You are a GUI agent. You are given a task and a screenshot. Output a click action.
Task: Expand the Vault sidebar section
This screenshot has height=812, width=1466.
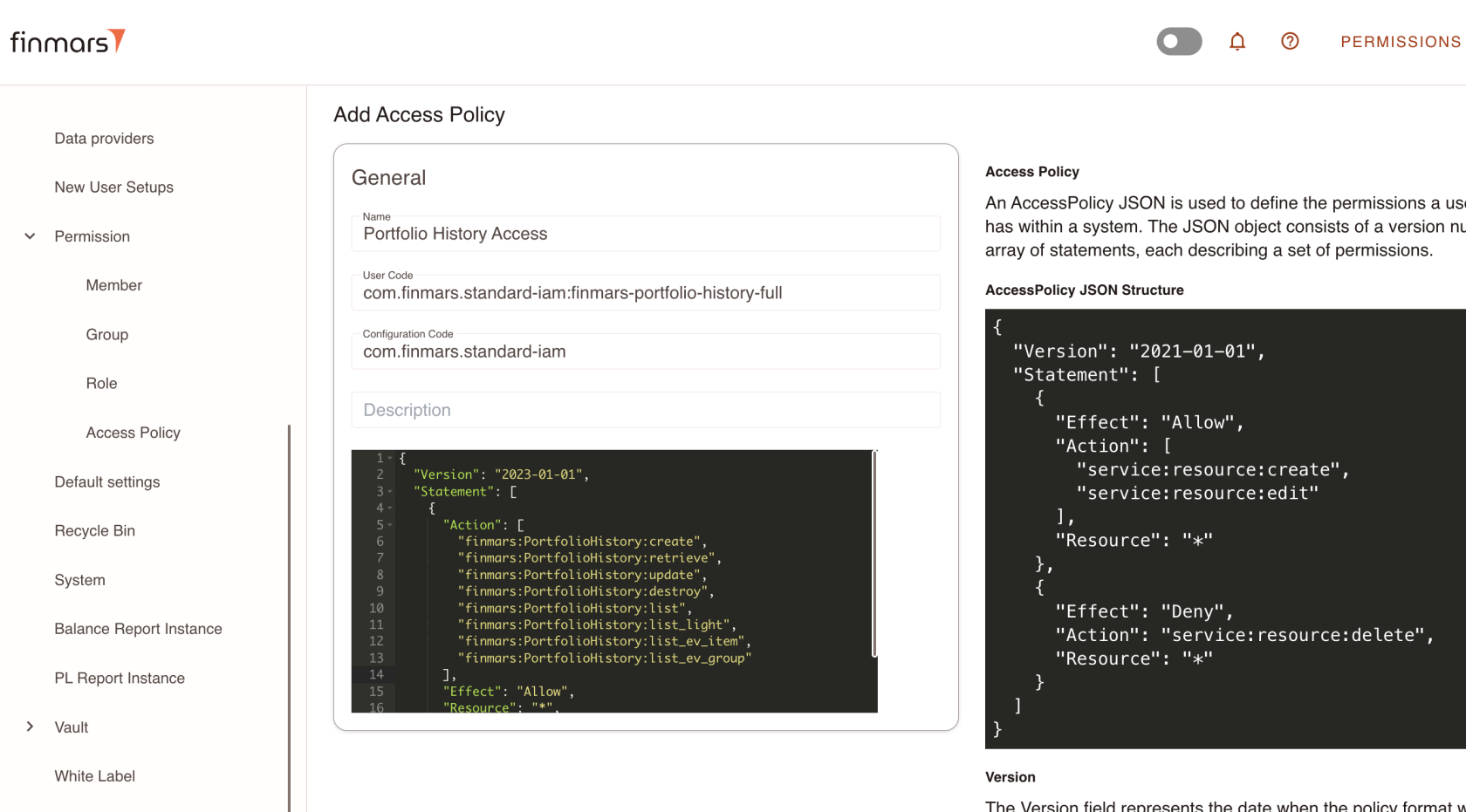[30, 727]
